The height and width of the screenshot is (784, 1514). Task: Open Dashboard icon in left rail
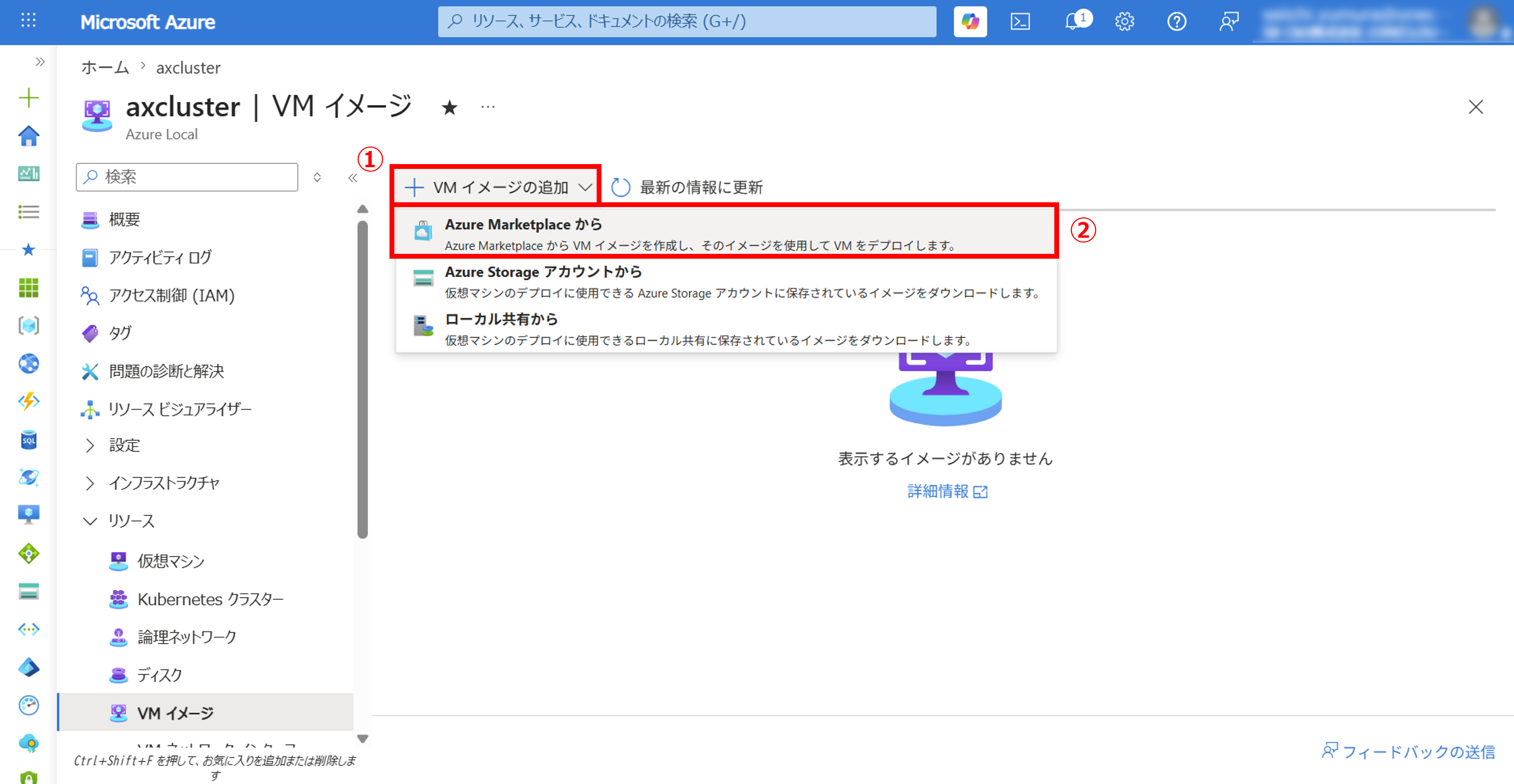click(x=28, y=173)
